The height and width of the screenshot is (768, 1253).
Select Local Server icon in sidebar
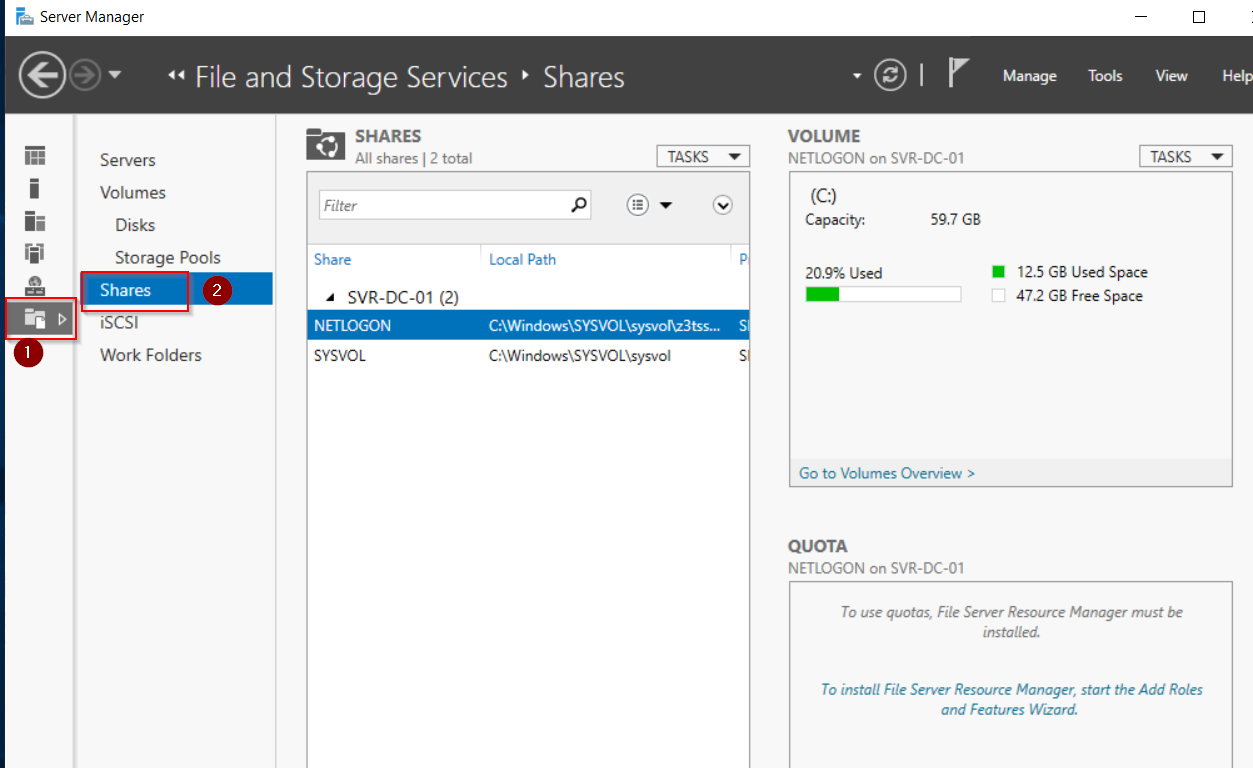[x=35, y=188]
